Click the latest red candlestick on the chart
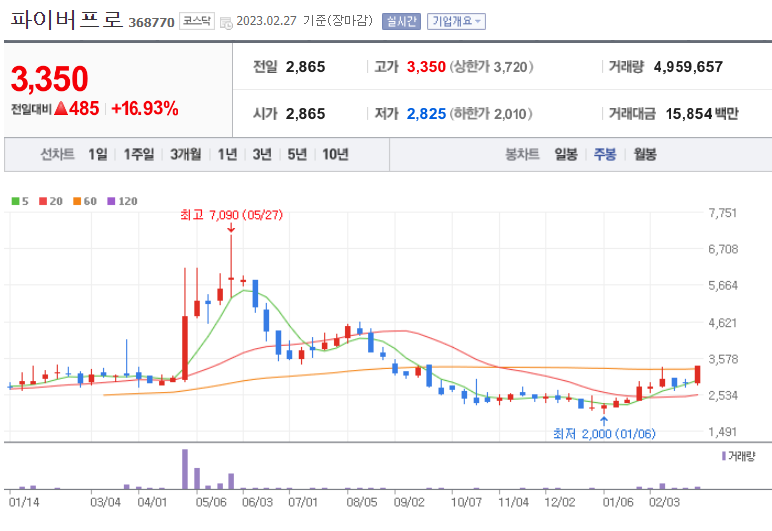 click(x=698, y=375)
